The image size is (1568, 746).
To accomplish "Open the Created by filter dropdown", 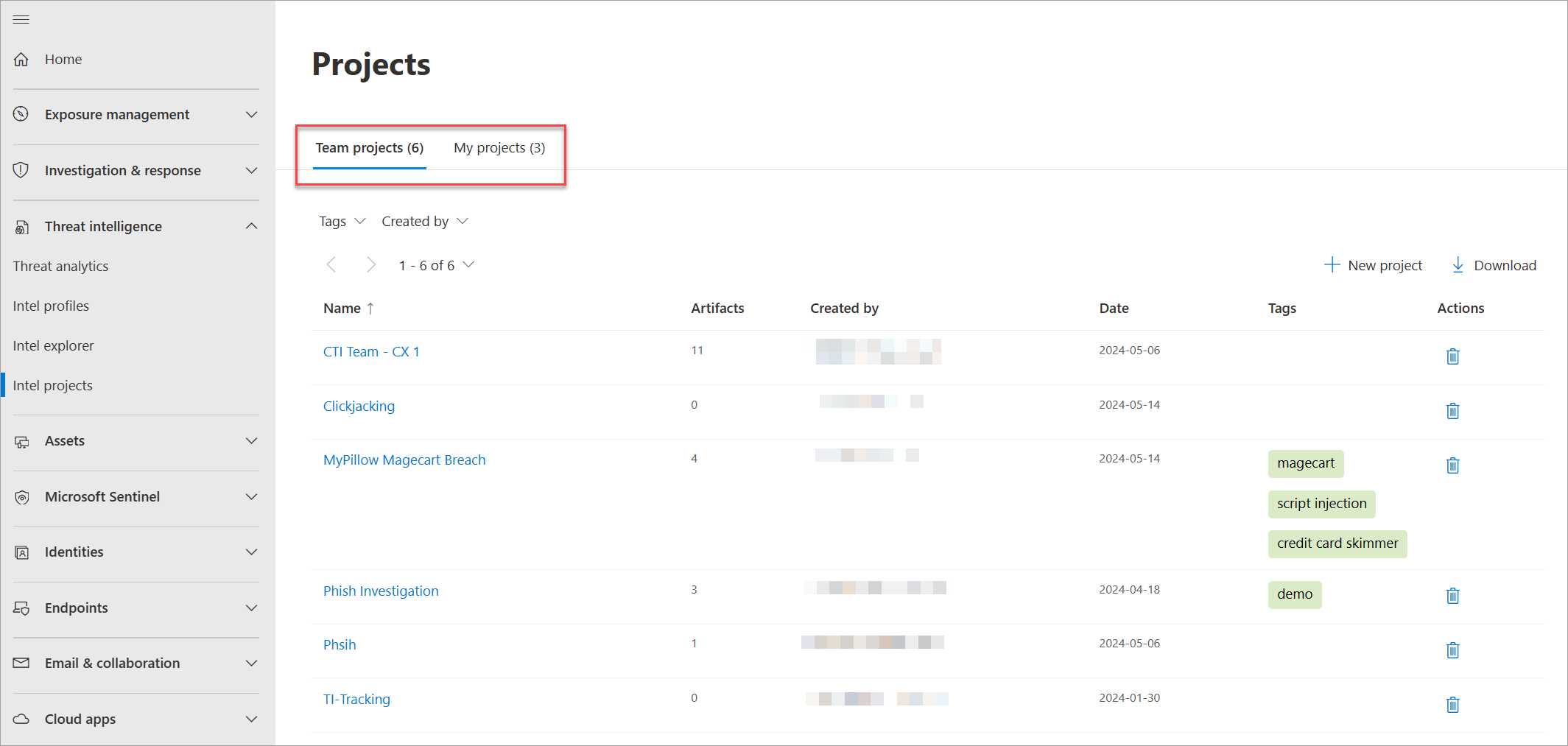I will [425, 222].
